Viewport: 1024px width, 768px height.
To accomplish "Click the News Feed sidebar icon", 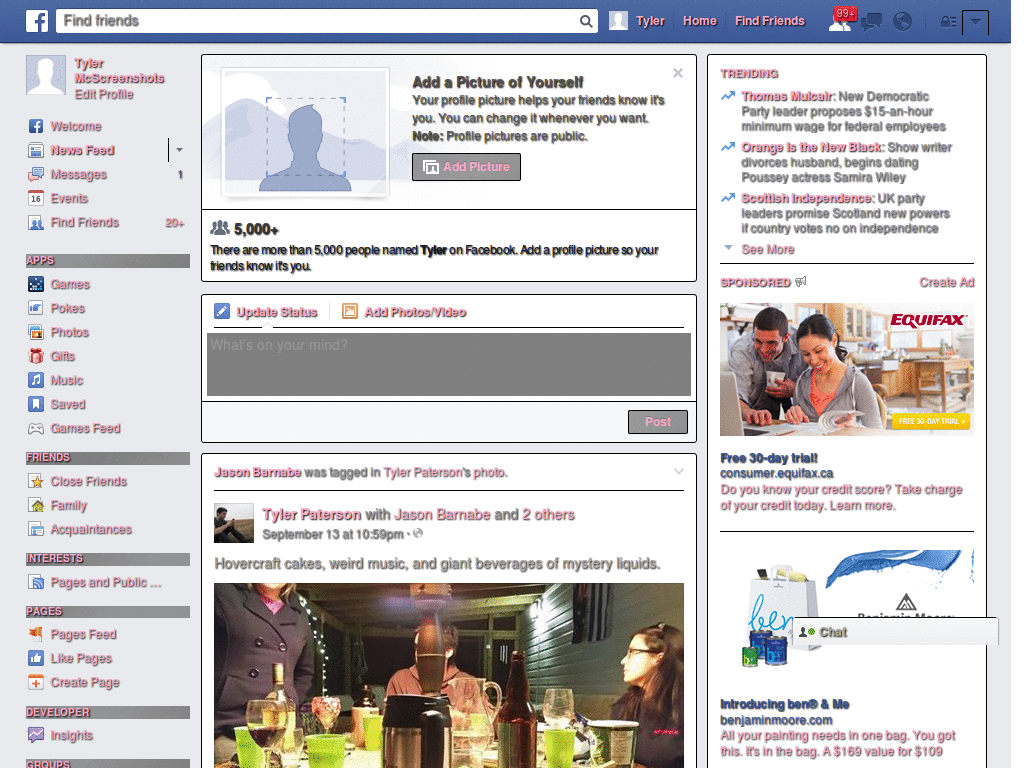I will pos(36,150).
